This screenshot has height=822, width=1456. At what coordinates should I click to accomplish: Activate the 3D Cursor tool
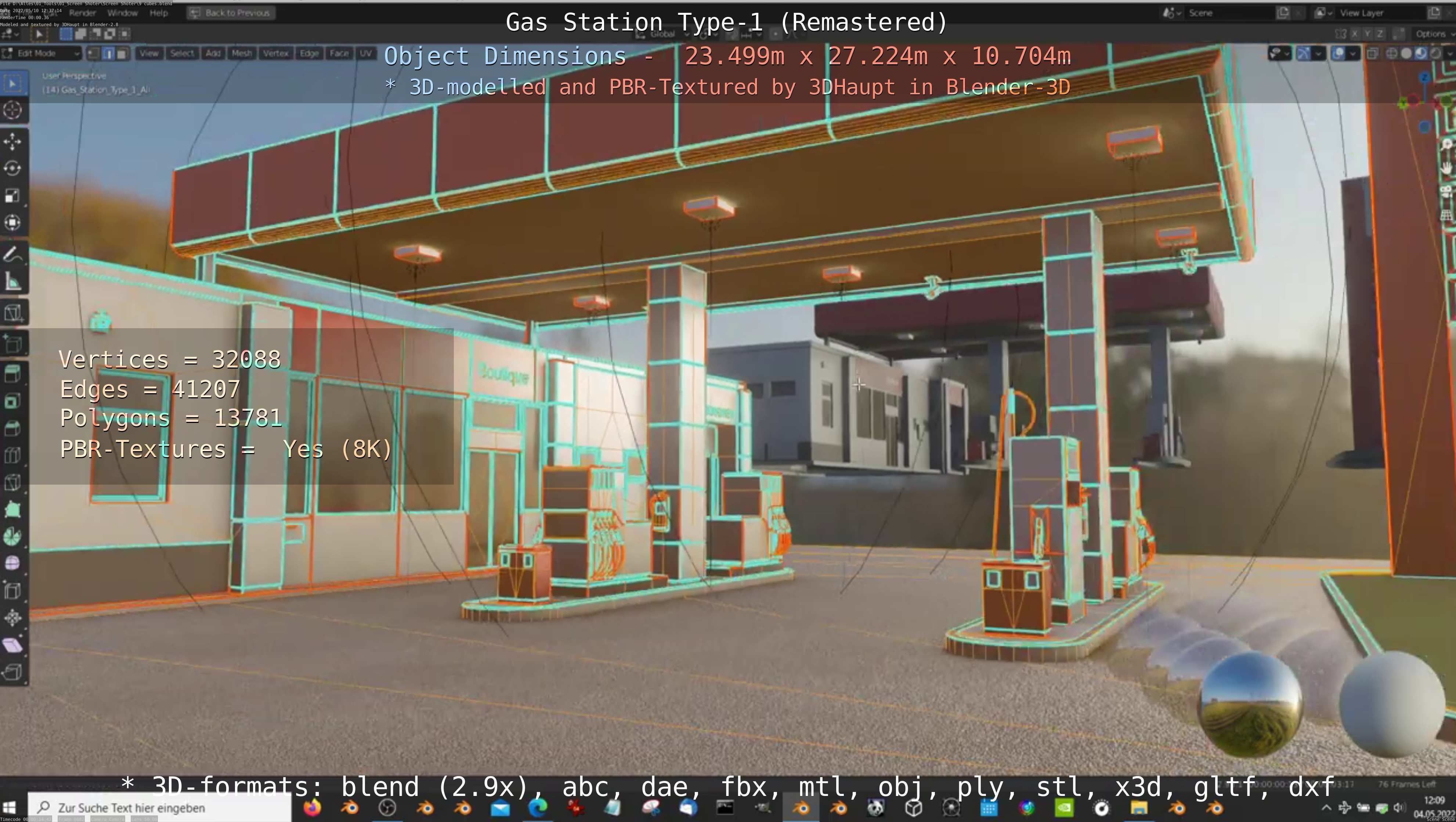12,110
